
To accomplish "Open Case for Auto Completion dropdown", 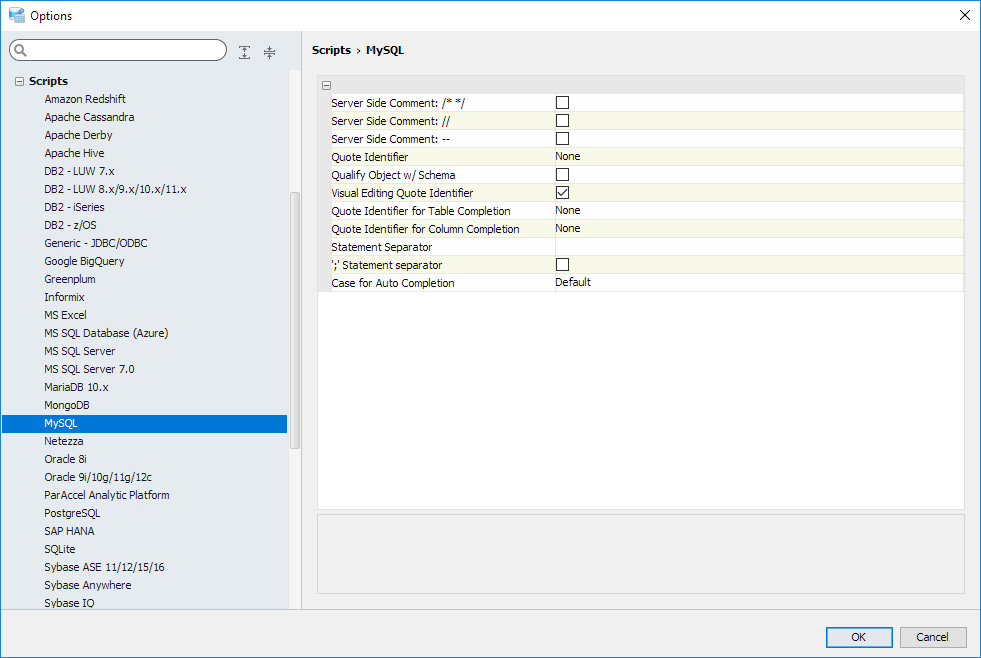I will tap(758, 282).
